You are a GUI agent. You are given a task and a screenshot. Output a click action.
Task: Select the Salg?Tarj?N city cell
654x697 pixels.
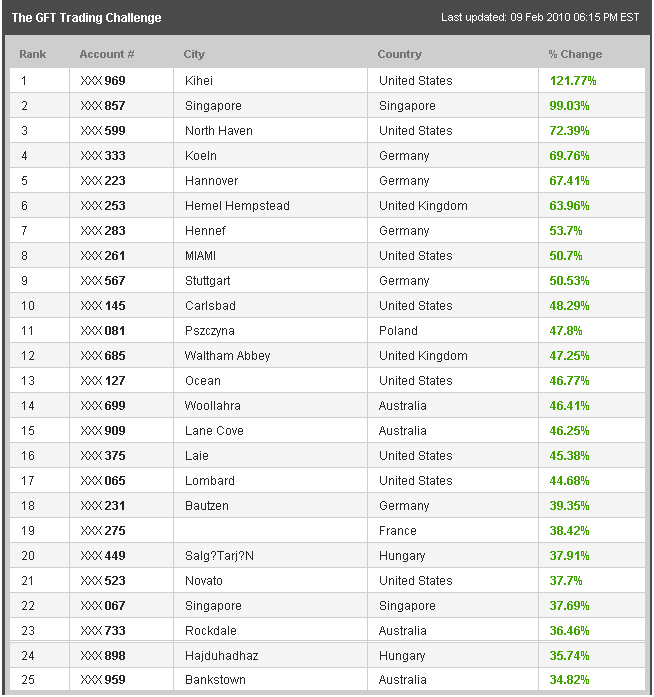point(219,556)
